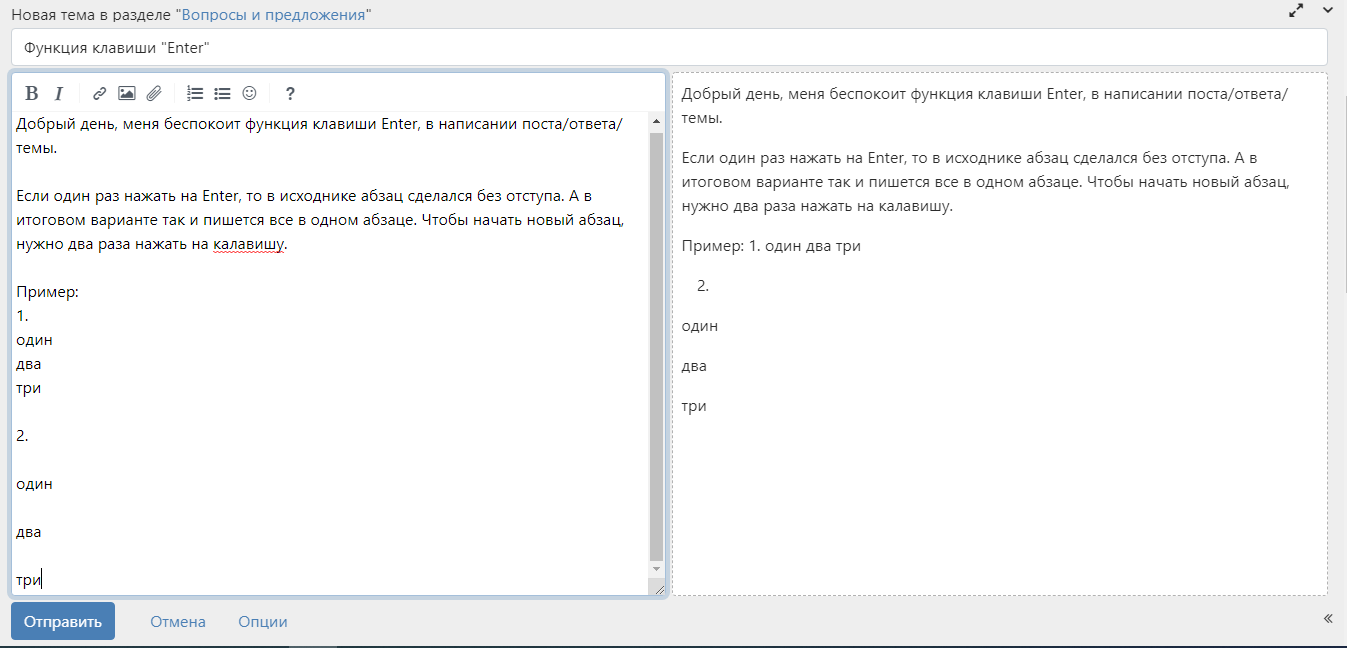1347x648 pixels.
Task: Open the "Вопросы и предложения" section link
Action: tap(273, 17)
